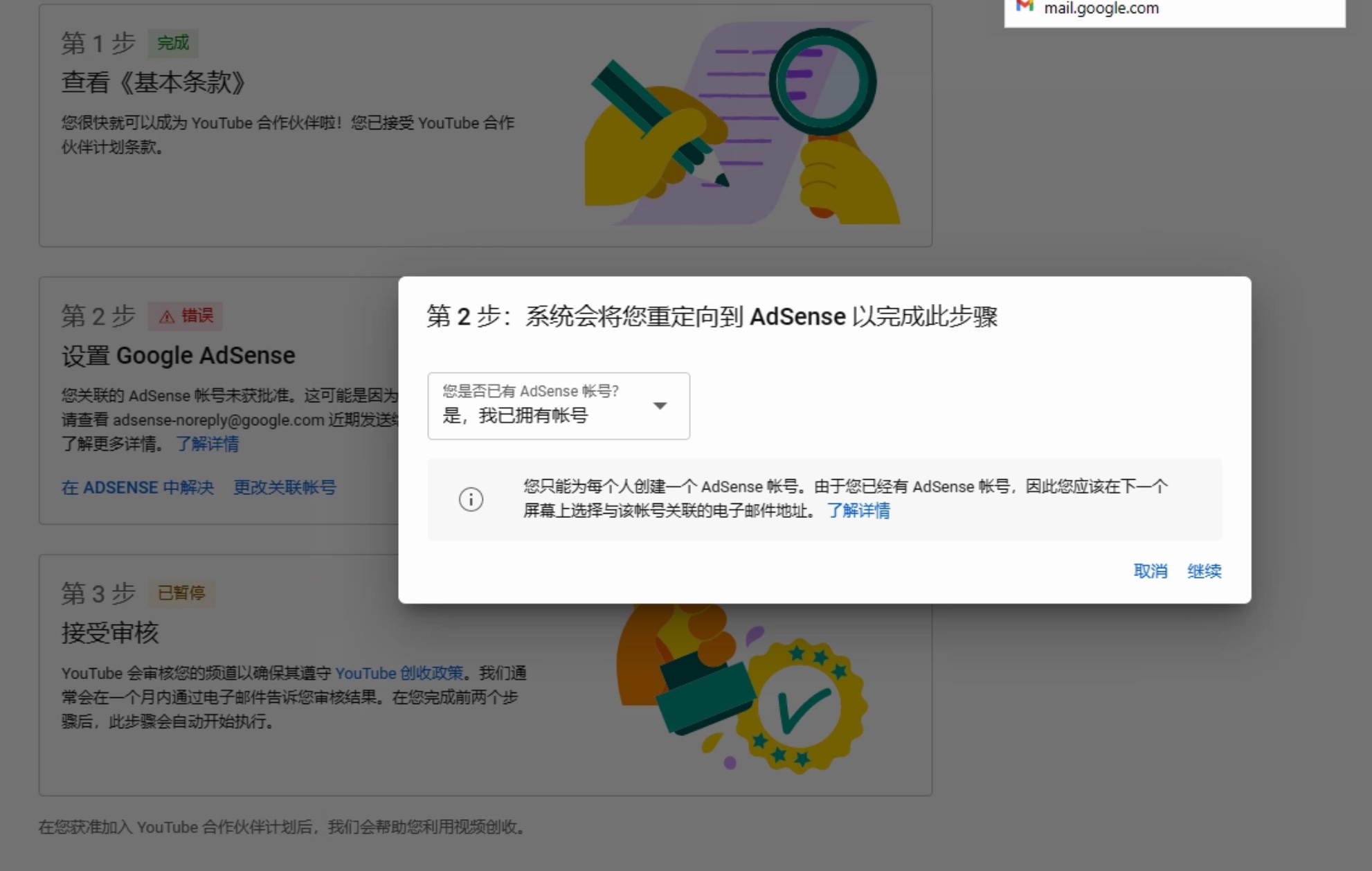The width and height of the screenshot is (1372, 871).
Task: Click the 已暂停 badge in step 3
Action: (x=181, y=593)
